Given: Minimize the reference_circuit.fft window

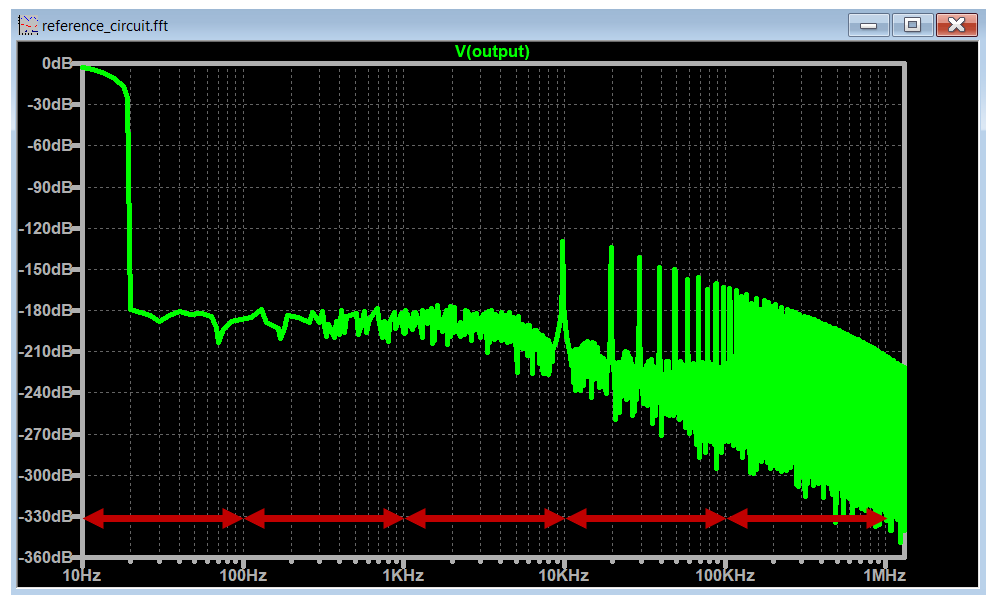Looking at the screenshot, I should click(x=867, y=25).
